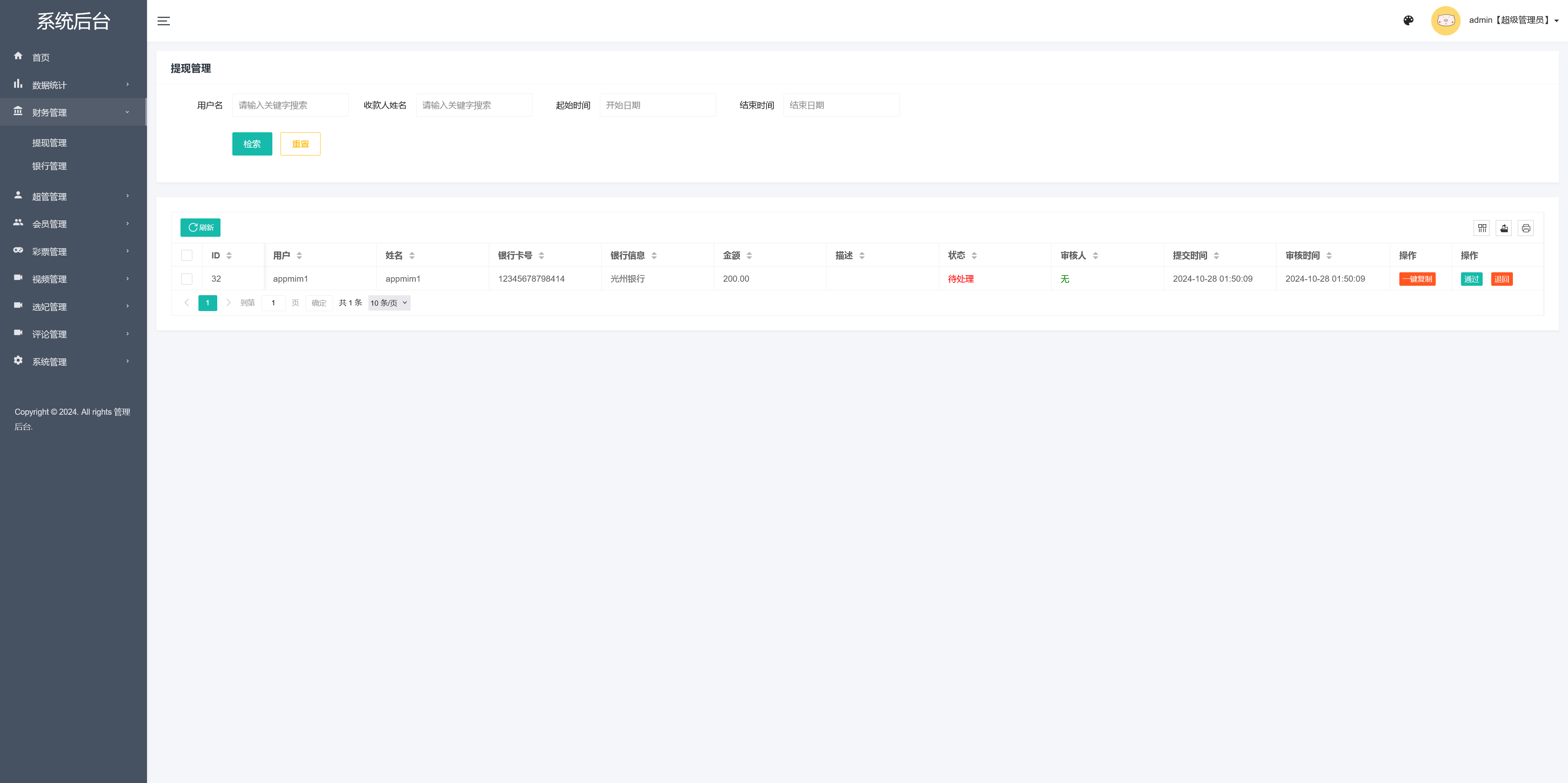
Task: Click 退回 reject button for appmim1
Action: (1502, 279)
